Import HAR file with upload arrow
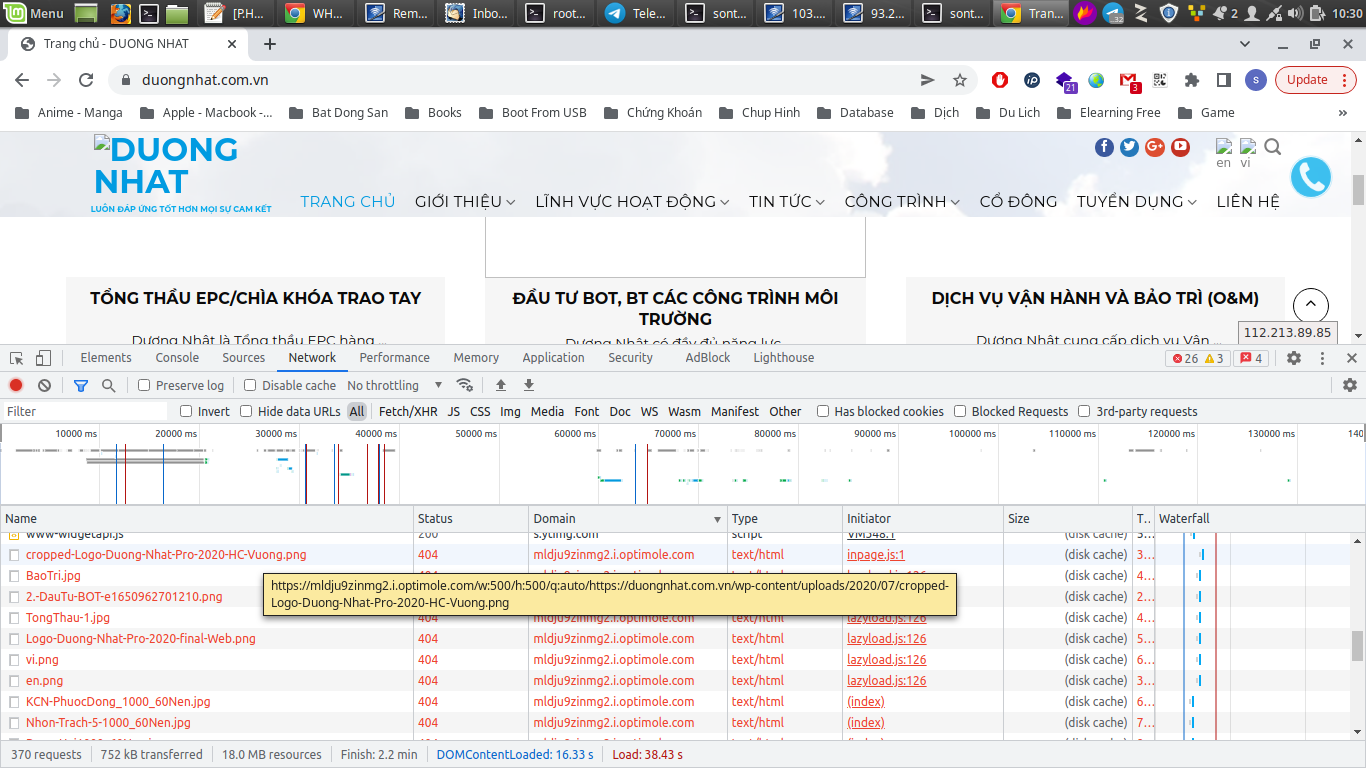The height and width of the screenshot is (768, 1366). (501, 385)
